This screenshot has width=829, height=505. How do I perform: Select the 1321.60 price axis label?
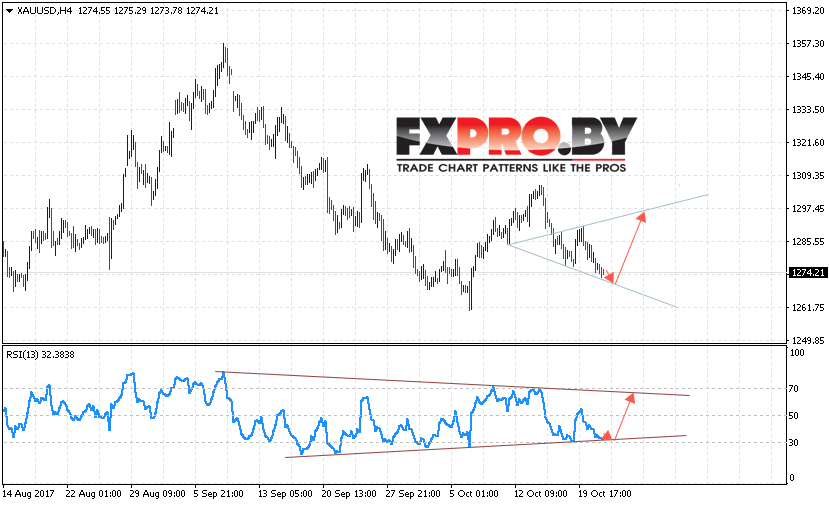[x=808, y=142]
